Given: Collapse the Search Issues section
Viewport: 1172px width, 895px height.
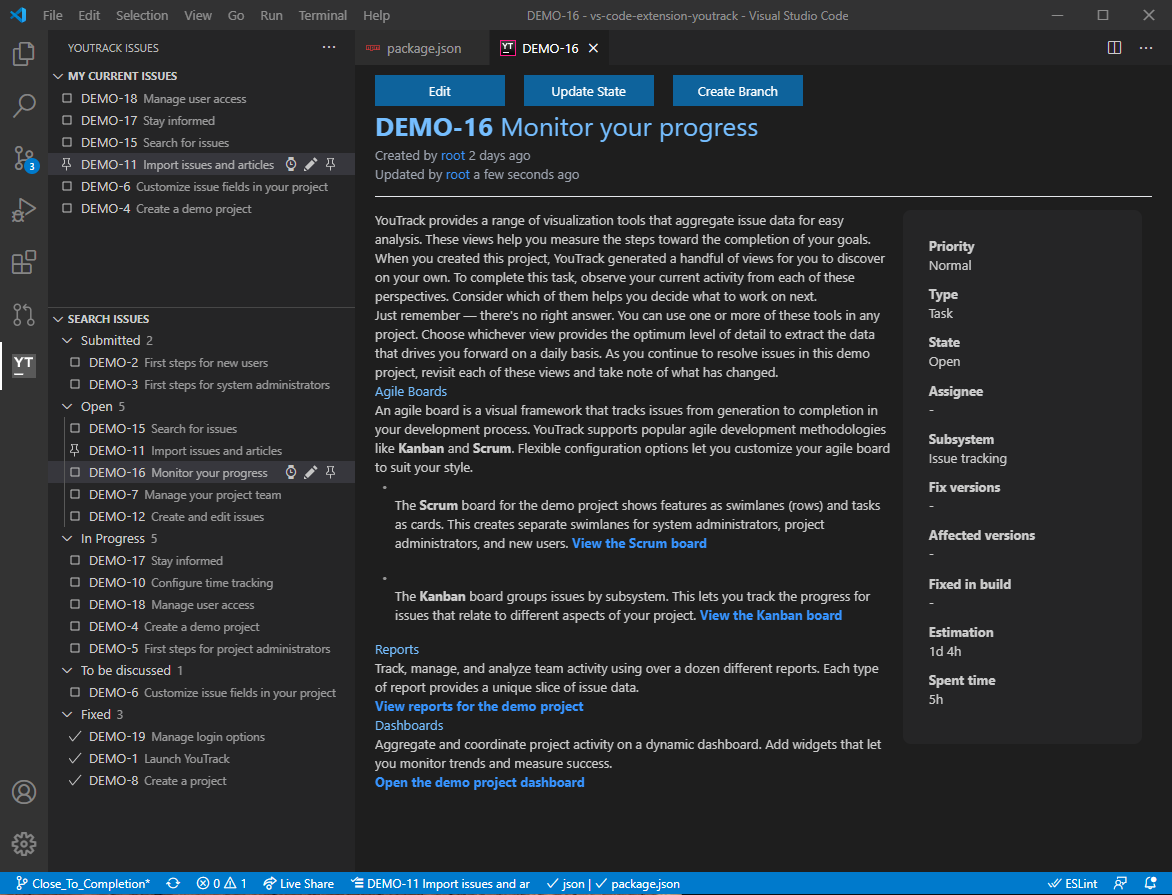Looking at the screenshot, I should click(58, 319).
